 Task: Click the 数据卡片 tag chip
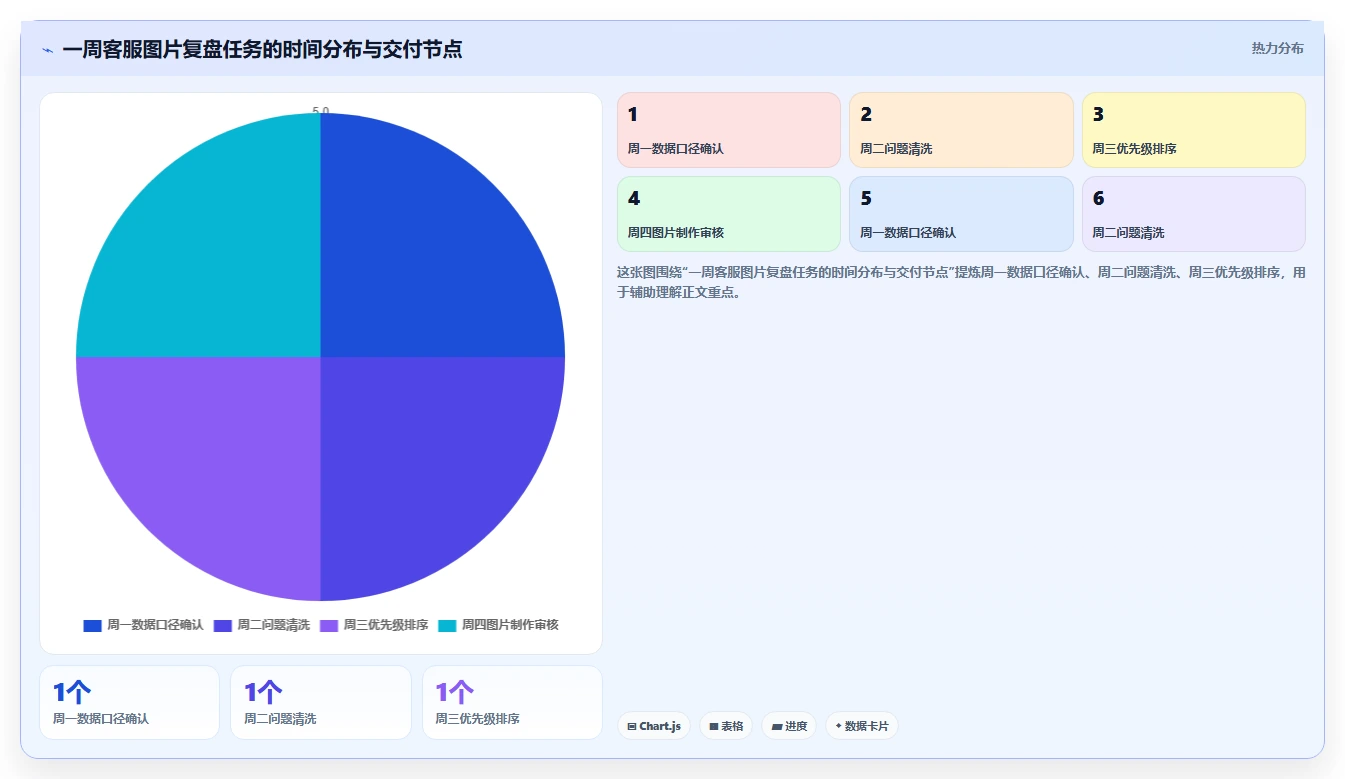(x=862, y=726)
